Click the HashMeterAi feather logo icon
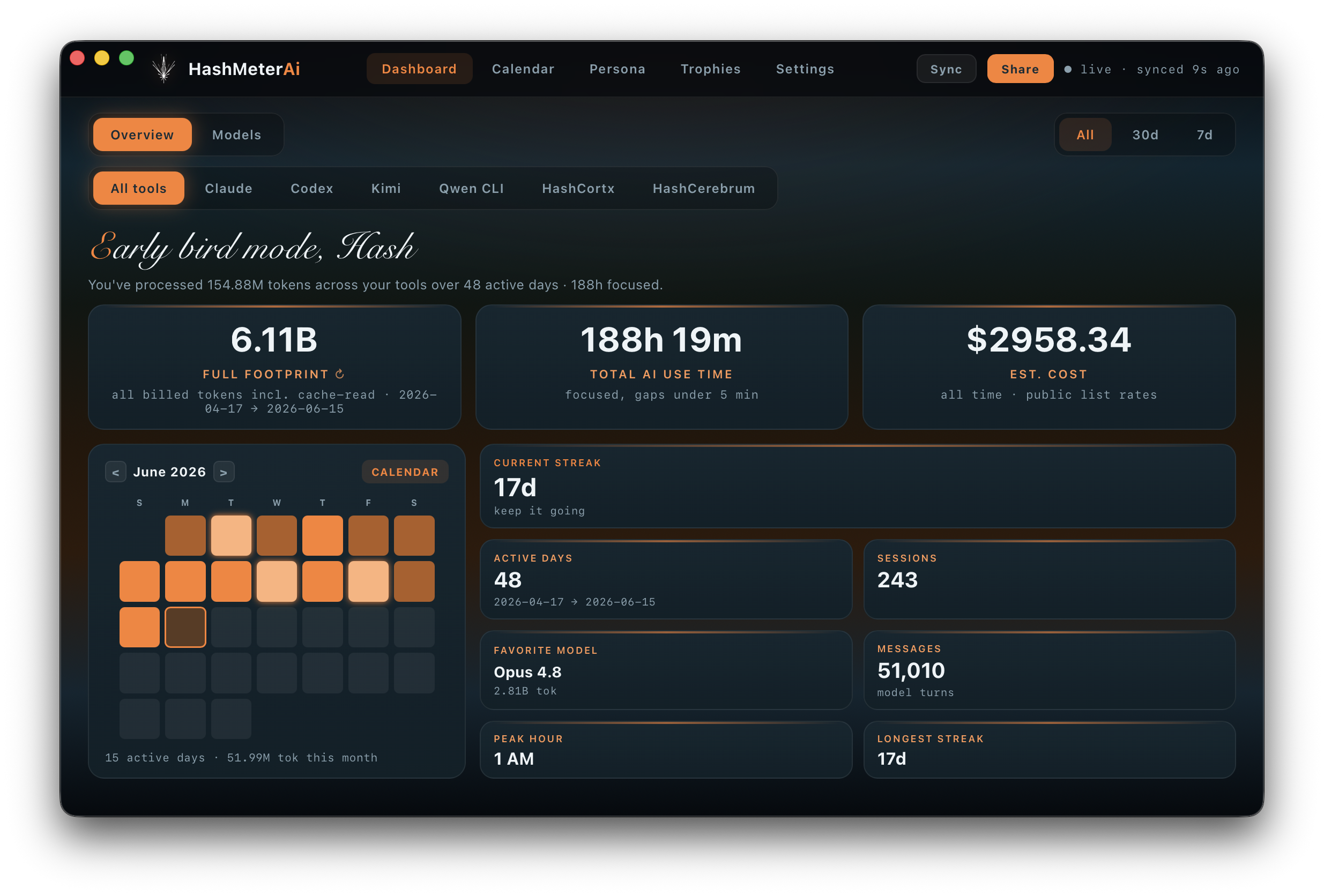 (x=163, y=69)
